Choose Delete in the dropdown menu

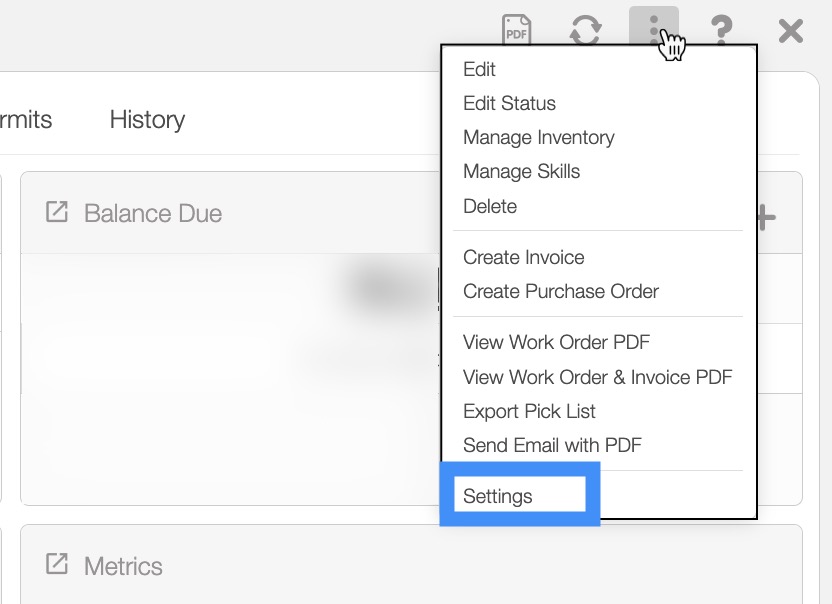[490, 207]
